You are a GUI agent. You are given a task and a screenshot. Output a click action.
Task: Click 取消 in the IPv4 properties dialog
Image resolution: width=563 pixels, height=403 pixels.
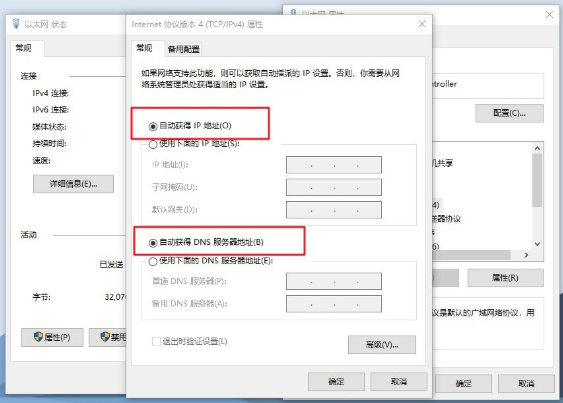point(399,381)
